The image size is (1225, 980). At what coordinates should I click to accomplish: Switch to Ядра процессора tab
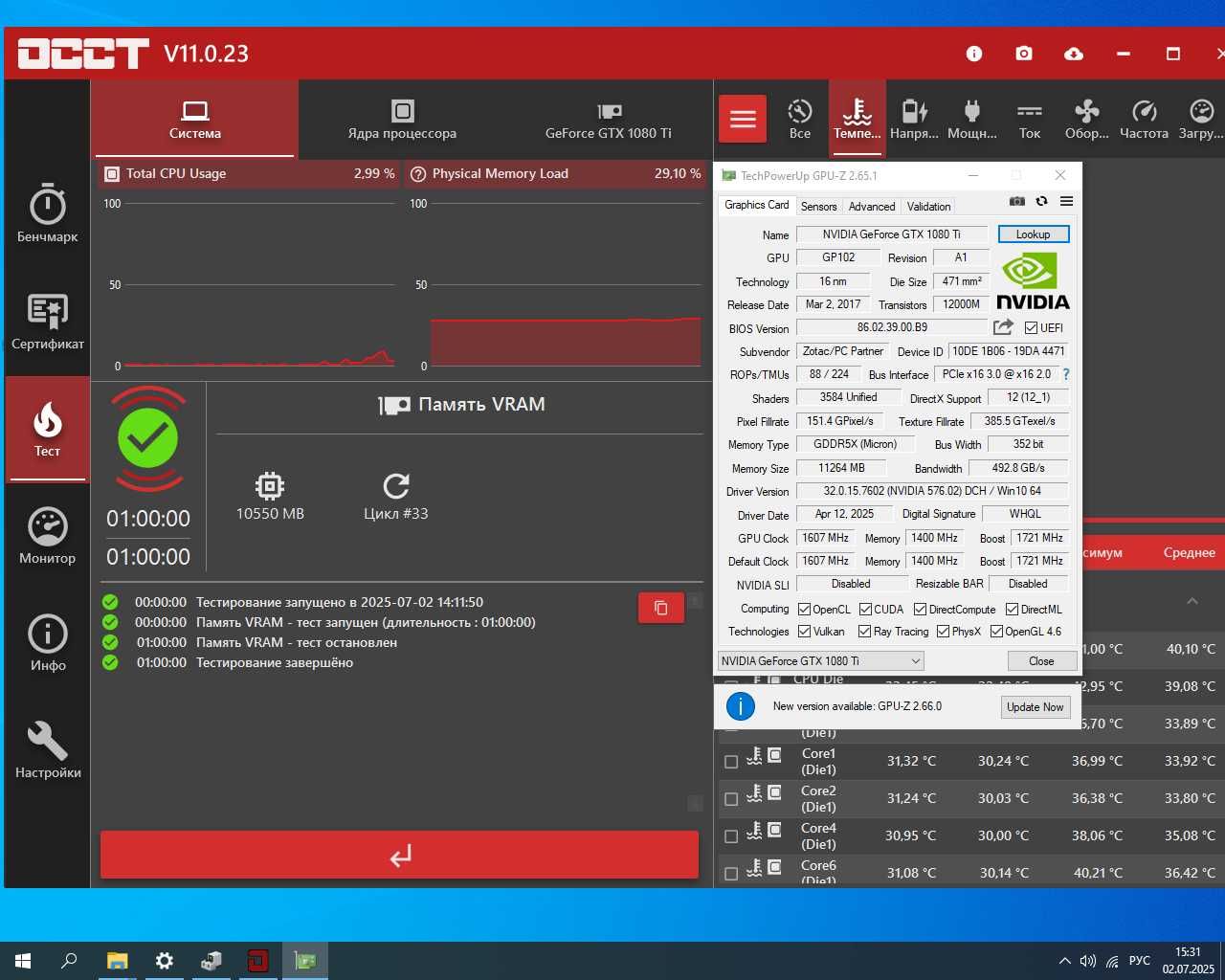click(x=402, y=119)
